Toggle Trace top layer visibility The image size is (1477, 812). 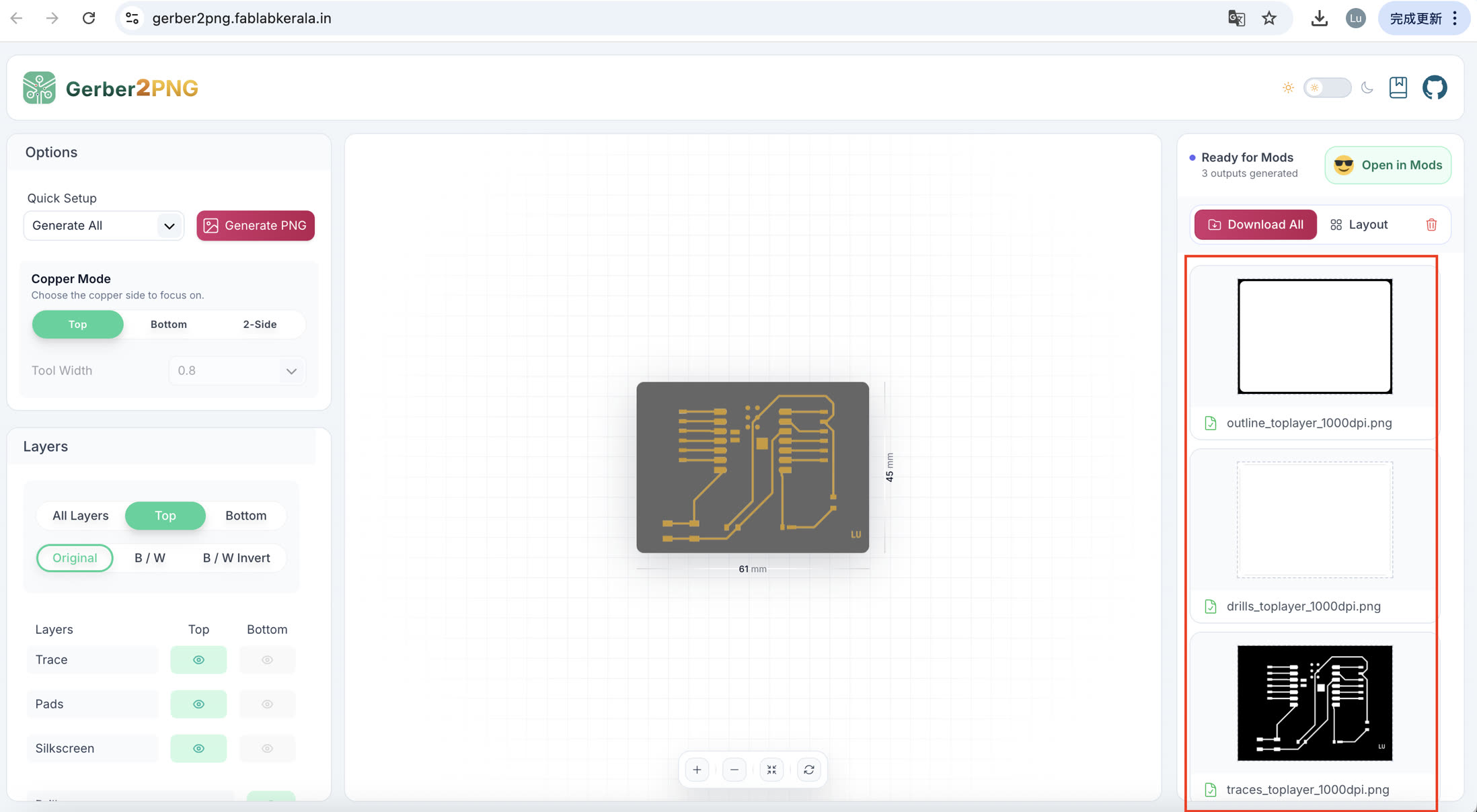coord(198,659)
